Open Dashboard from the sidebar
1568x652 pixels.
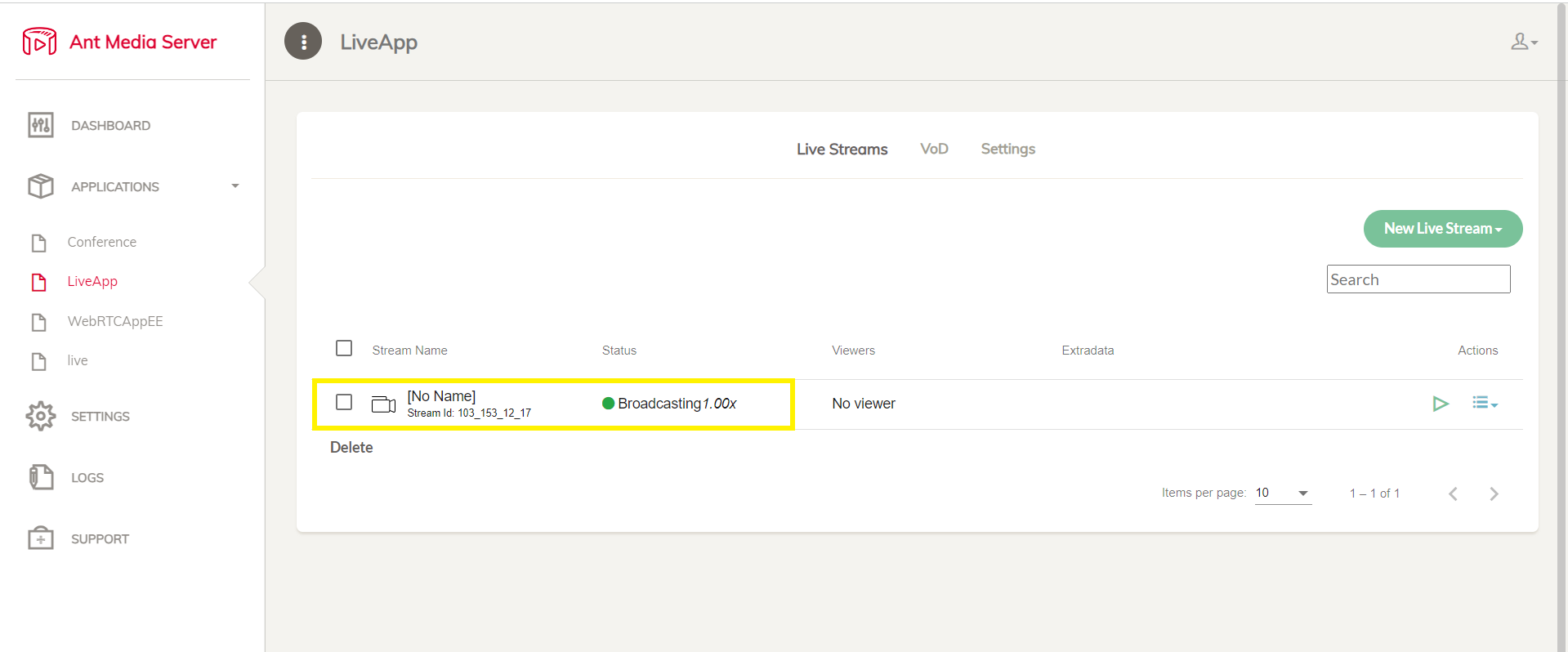tap(110, 126)
